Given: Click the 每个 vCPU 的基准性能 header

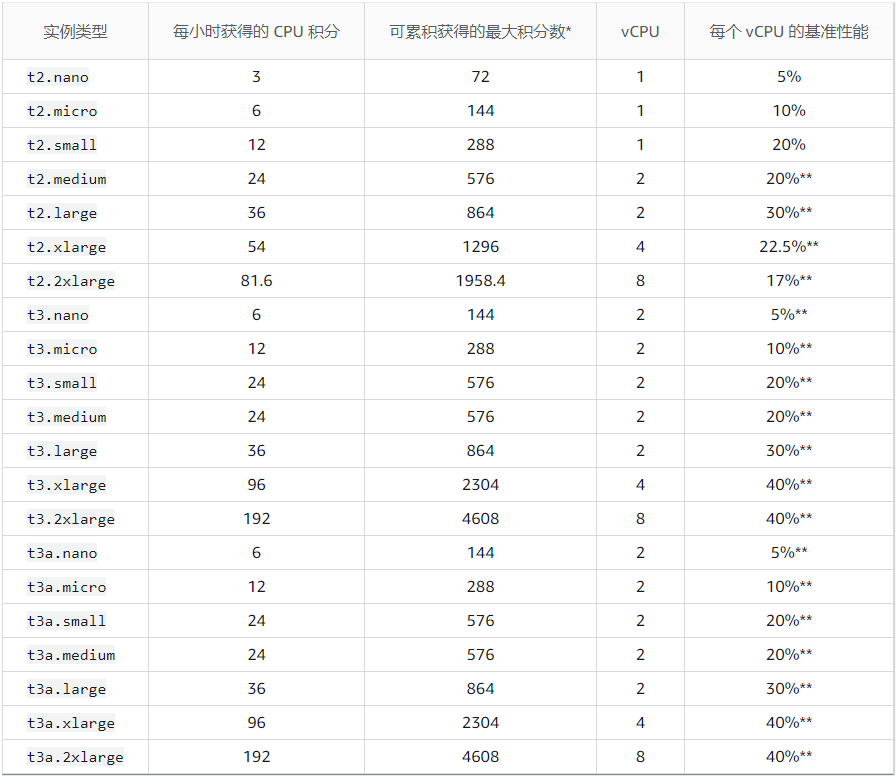Looking at the screenshot, I should (789, 31).
